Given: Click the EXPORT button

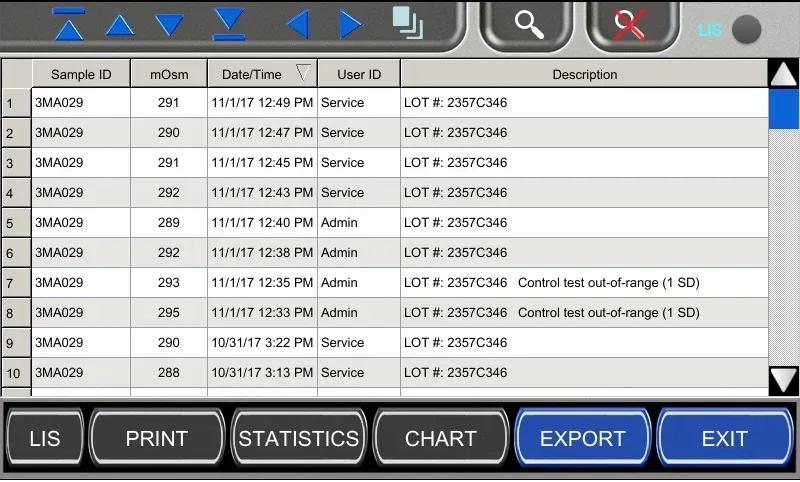Looking at the screenshot, I should click(x=583, y=439).
